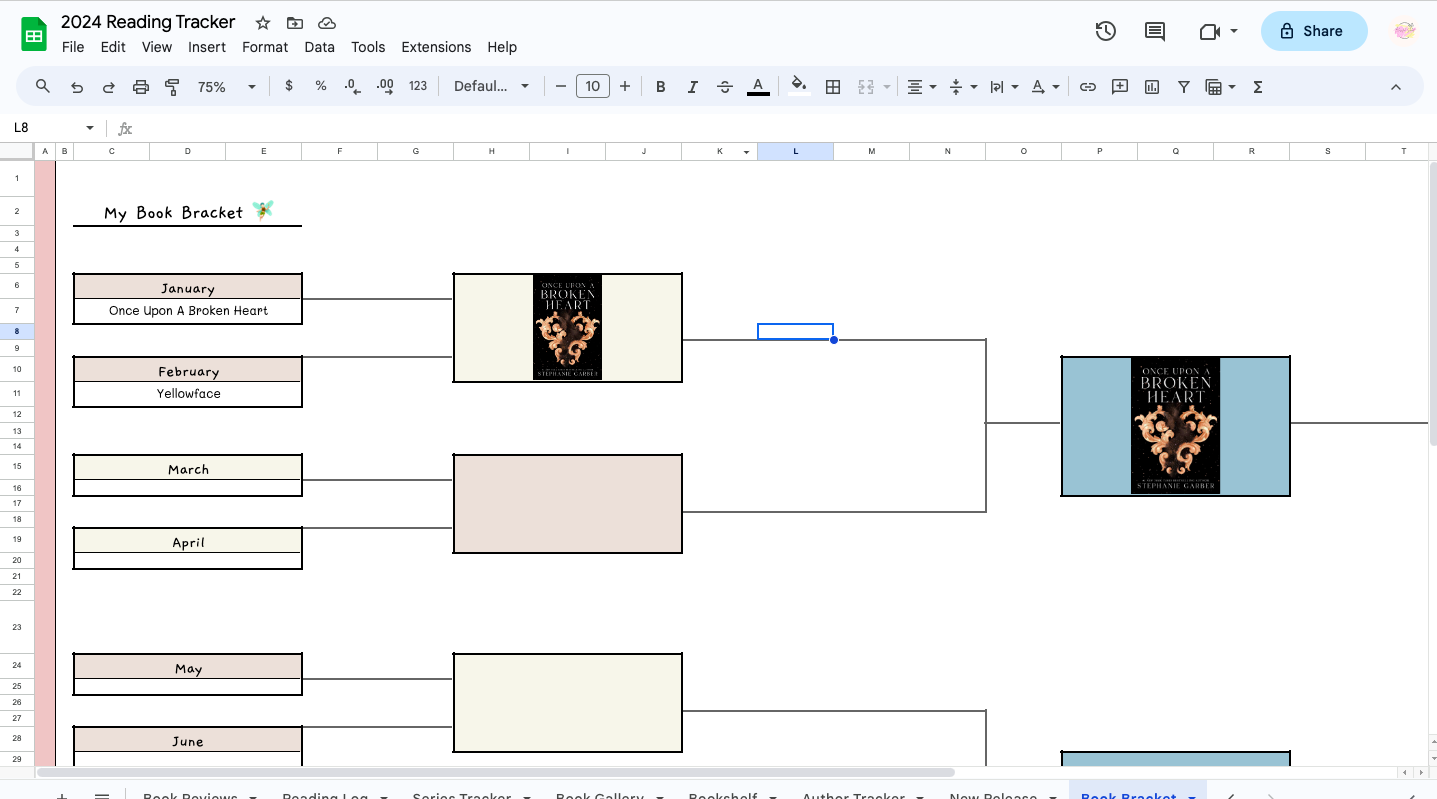Increase the font size
This screenshot has height=799, width=1437.
point(625,87)
